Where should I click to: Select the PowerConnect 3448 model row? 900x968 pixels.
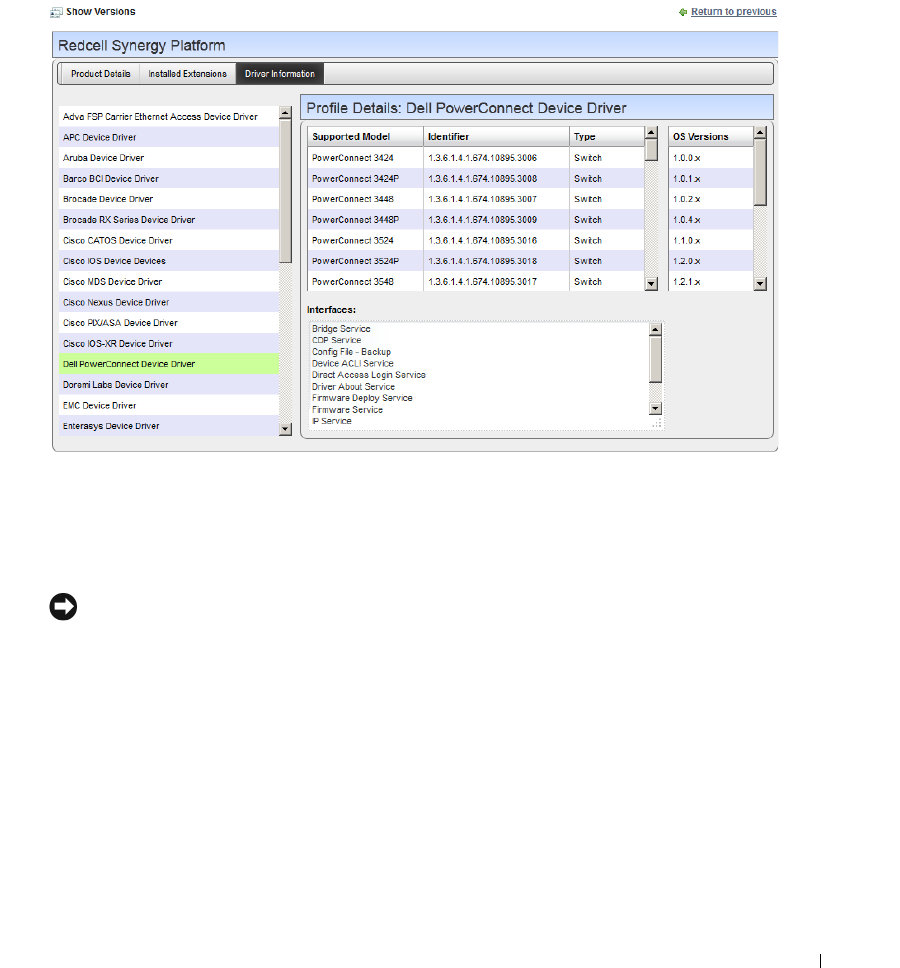[x=476, y=199]
